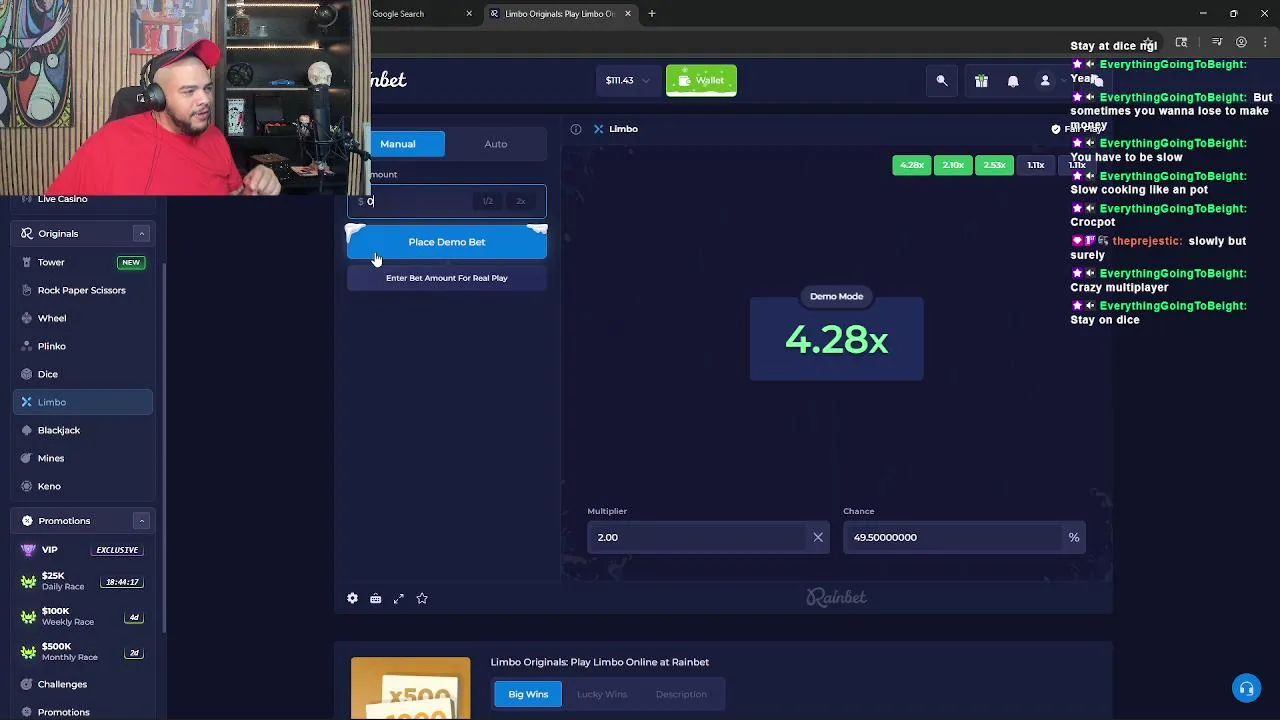This screenshot has width=1280, height=720.
Task: Open the $25K Daily Race entry
Action: click(x=83, y=581)
